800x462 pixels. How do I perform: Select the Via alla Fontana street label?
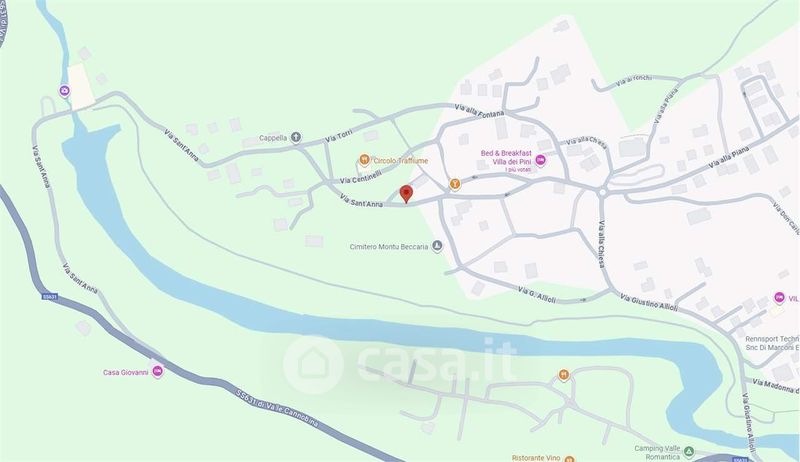tap(479, 111)
